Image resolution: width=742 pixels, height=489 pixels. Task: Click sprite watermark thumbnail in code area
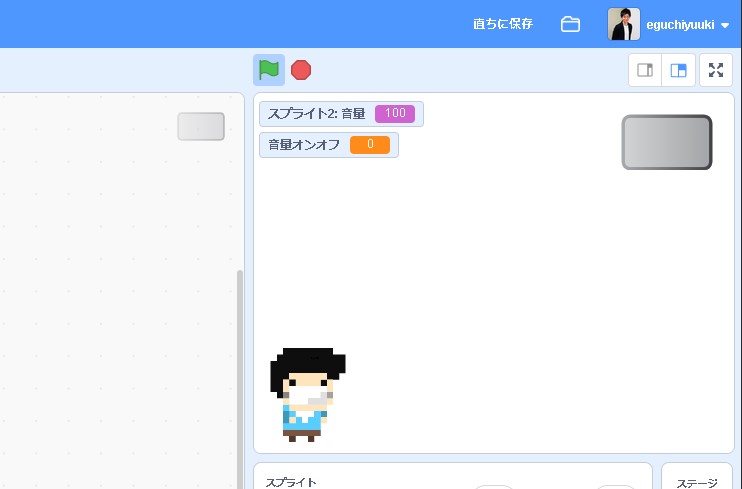click(201, 126)
